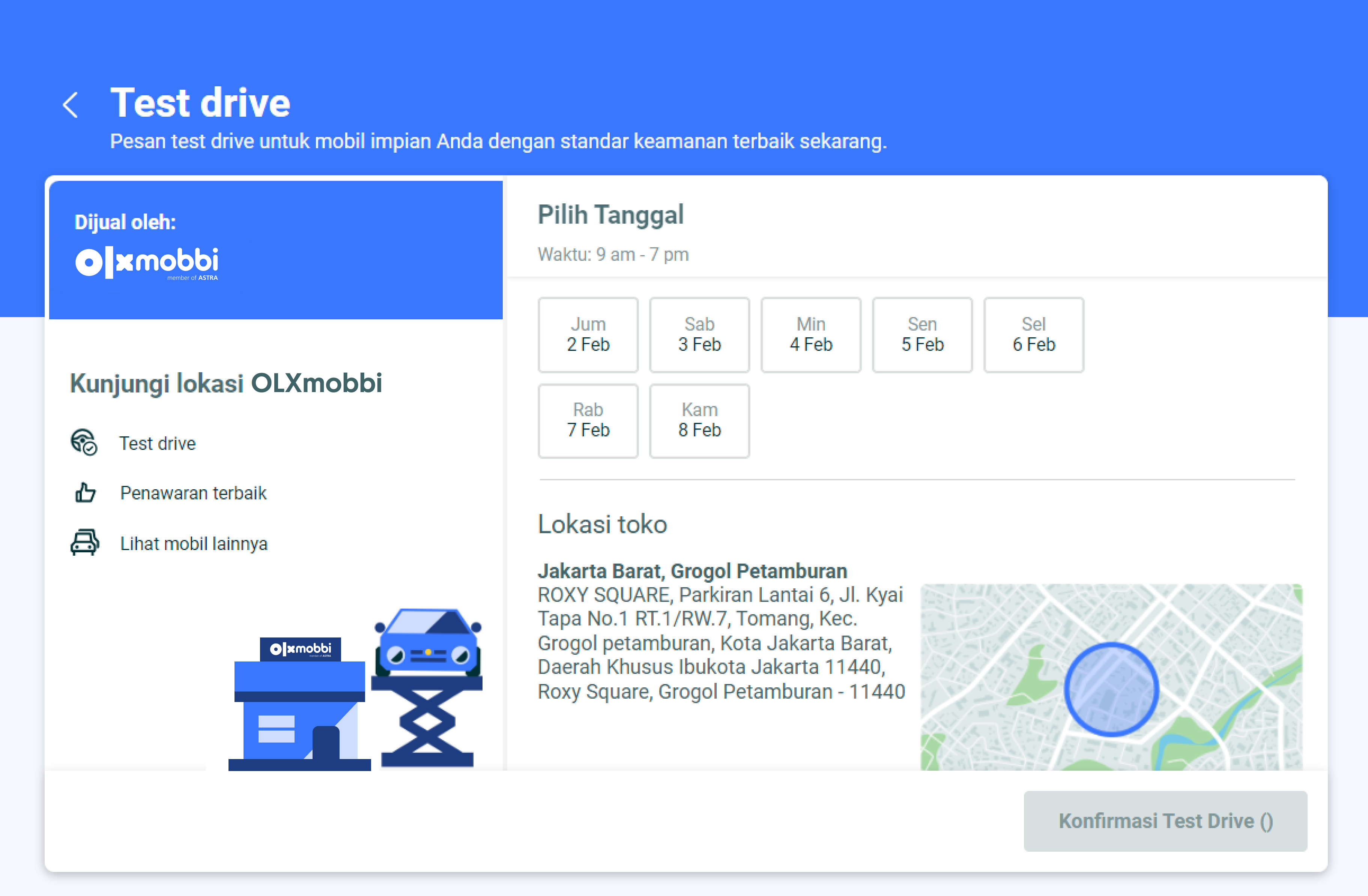Click 'Lihat mobil lainnya' text
Image resolution: width=1368 pixels, height=896 pixels.
click(194, 544)
